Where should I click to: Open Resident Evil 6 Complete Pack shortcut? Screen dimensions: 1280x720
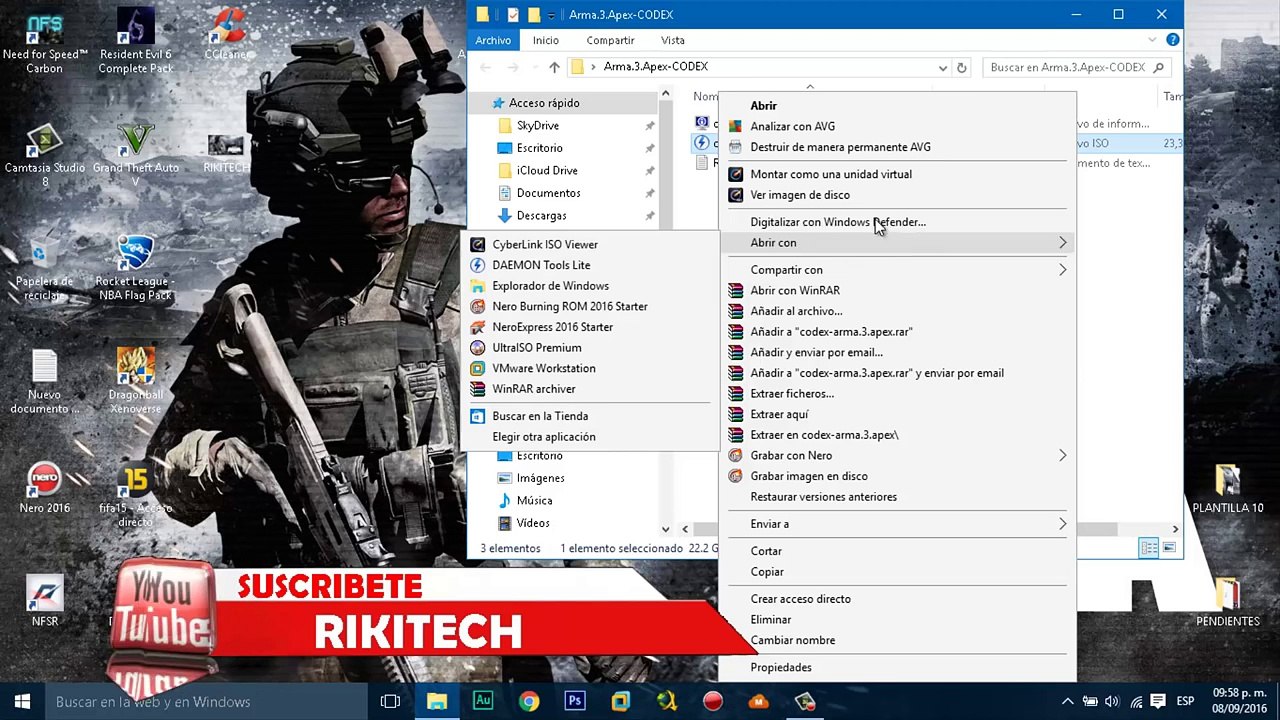click(x=136, y=42)
